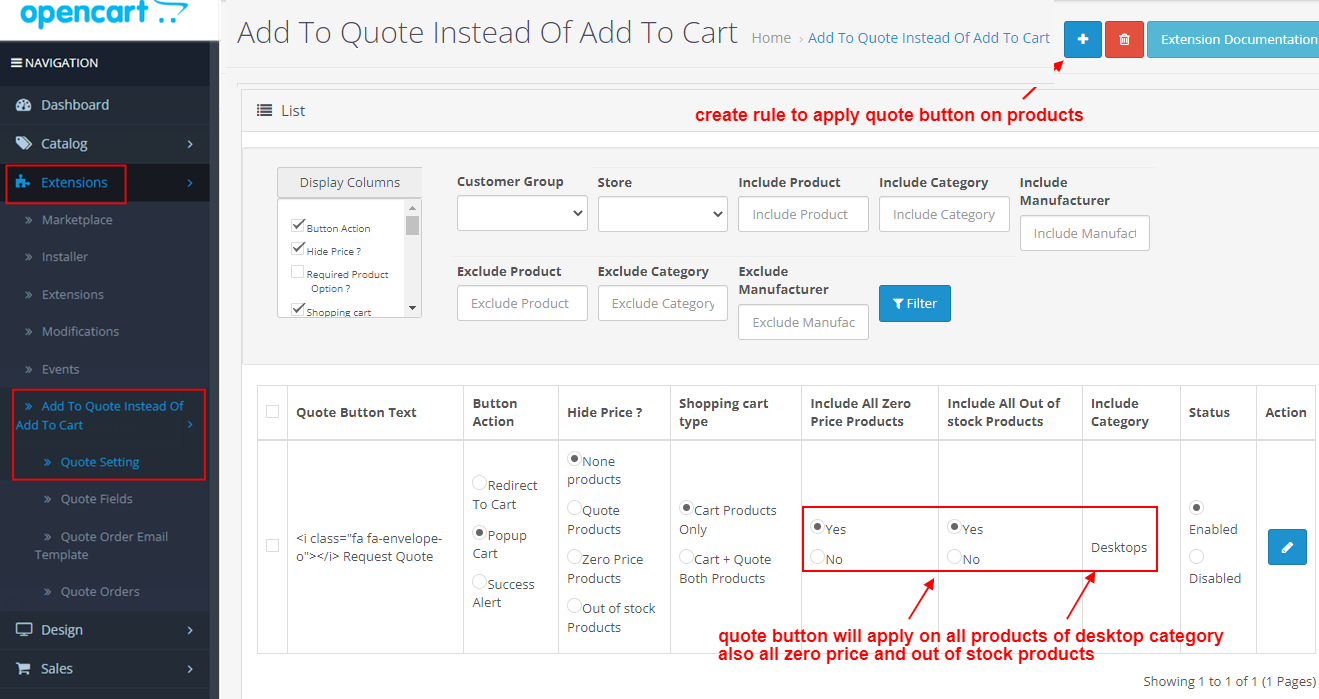Check the Required Product Option column checkbox
Image resolution: width=1319 pixels, height=699 pixels.
(298, 273)
